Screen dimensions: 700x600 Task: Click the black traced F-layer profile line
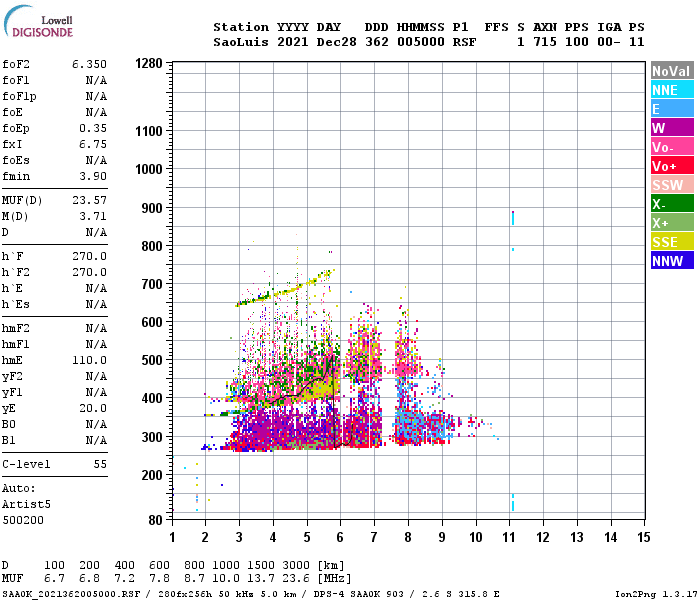334,402
